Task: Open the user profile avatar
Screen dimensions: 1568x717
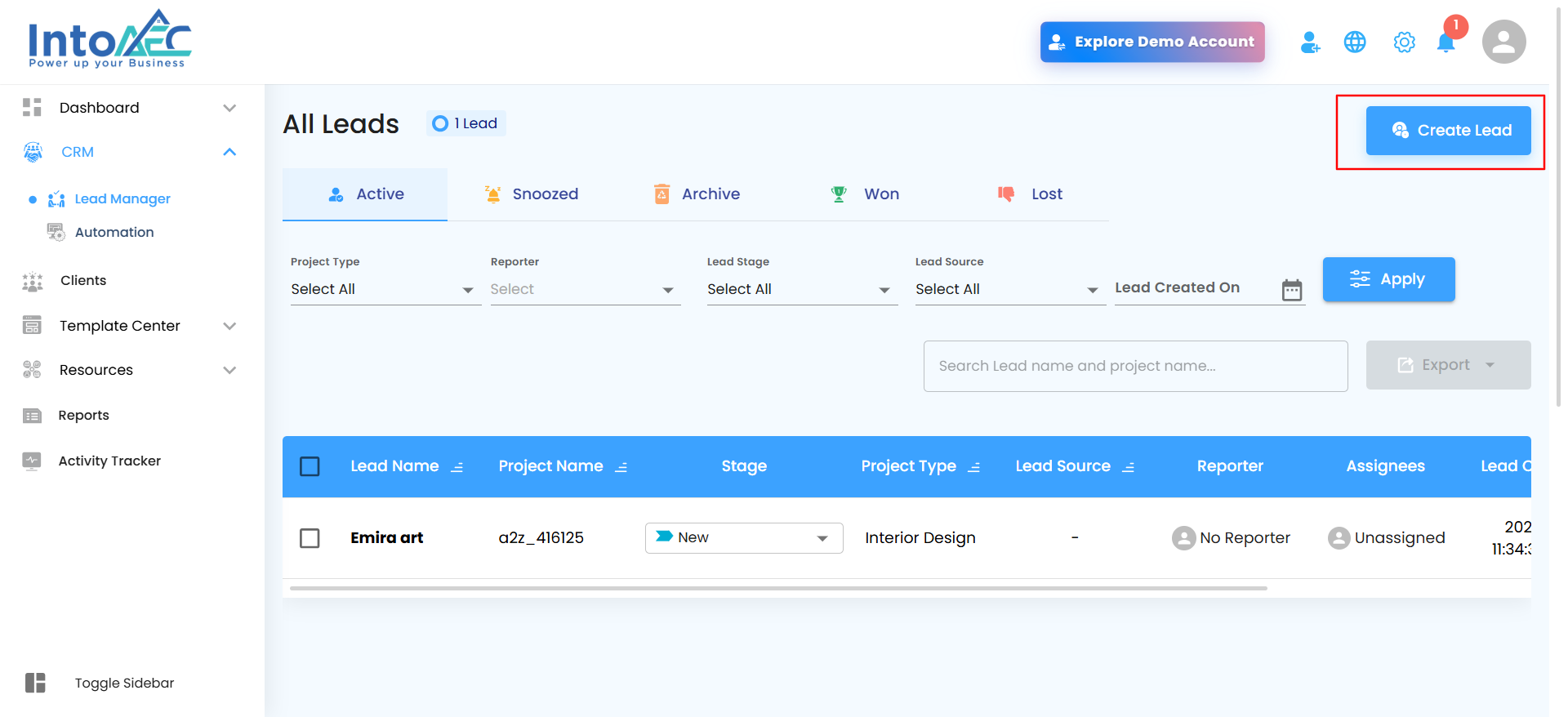Action: [x=1503, y=42]
